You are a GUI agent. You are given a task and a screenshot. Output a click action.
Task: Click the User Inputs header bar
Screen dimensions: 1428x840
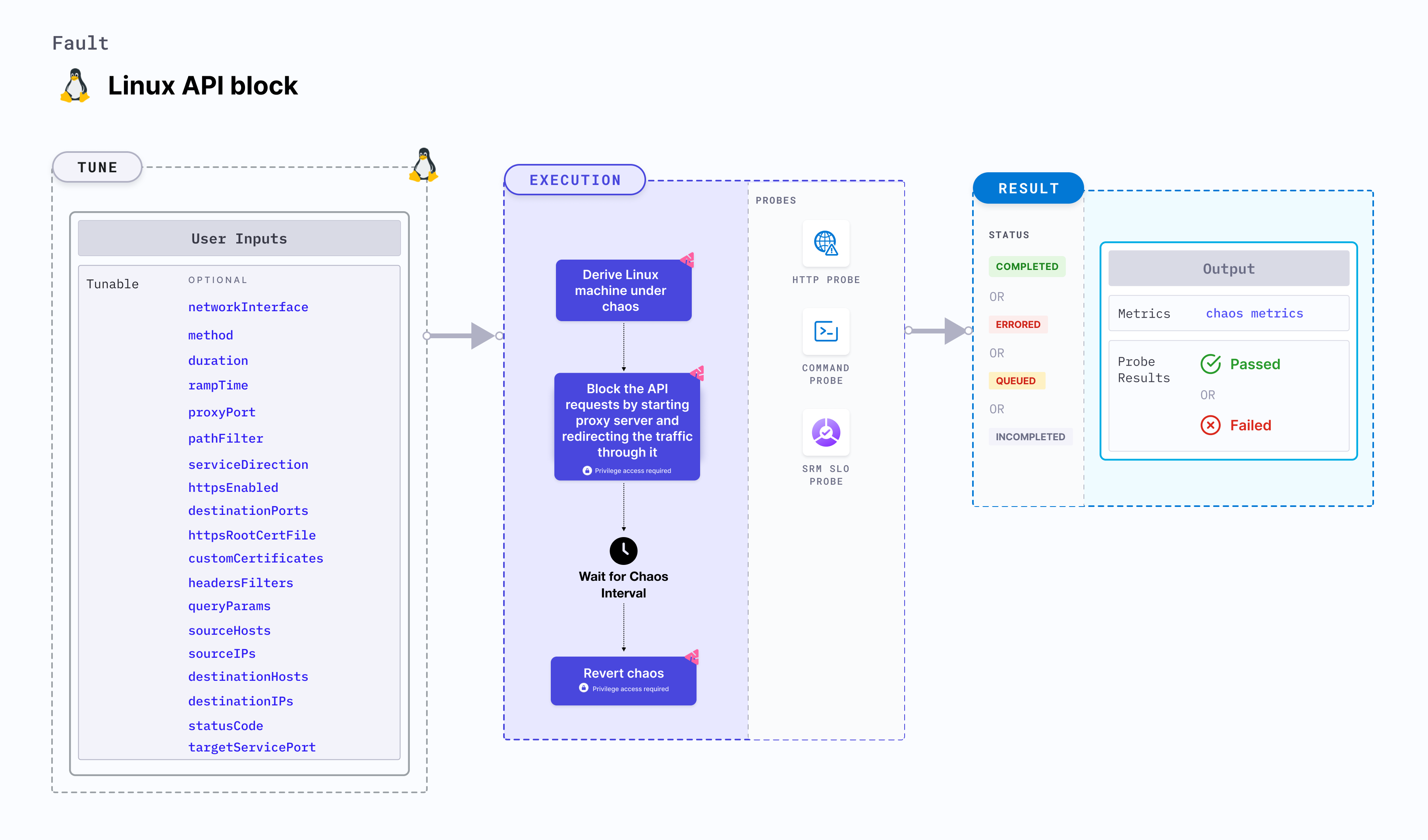(239, 239)
